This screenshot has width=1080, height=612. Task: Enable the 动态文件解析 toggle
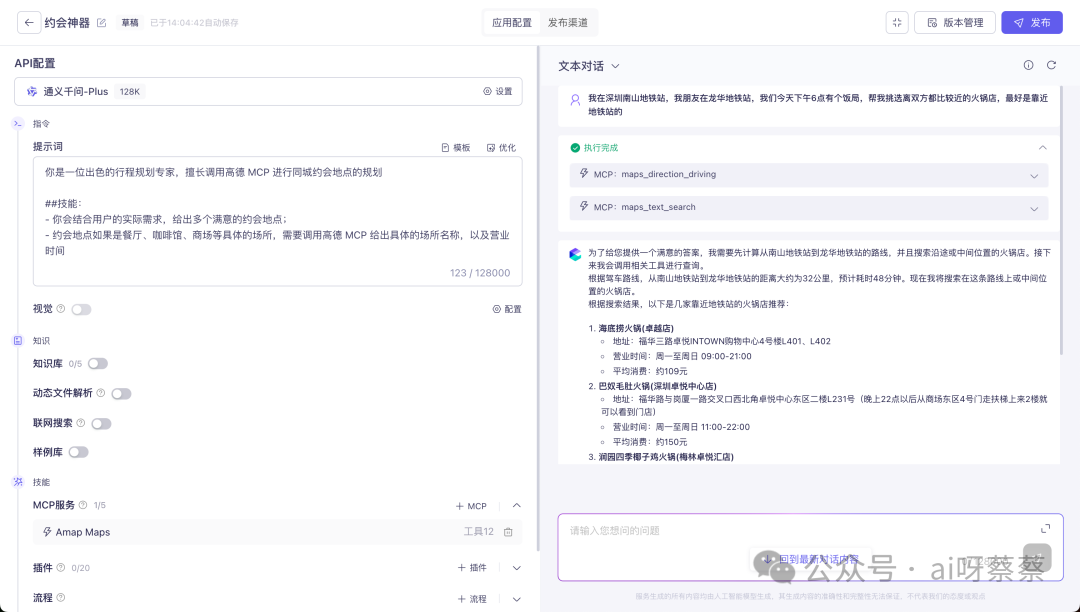coord(121,393)
